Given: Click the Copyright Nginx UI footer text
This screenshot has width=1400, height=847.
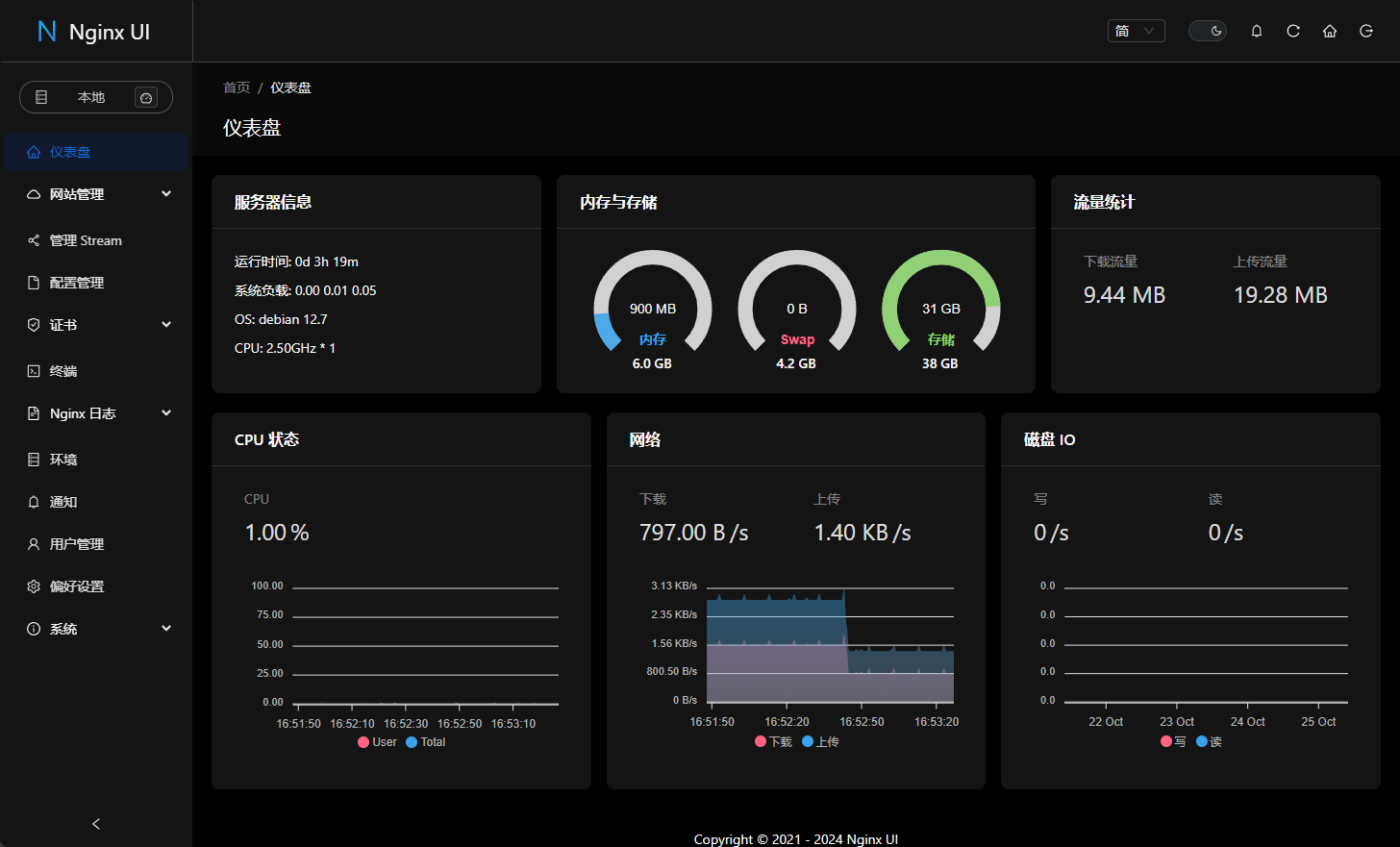Looking at the screenshot, I should (796, 839).
